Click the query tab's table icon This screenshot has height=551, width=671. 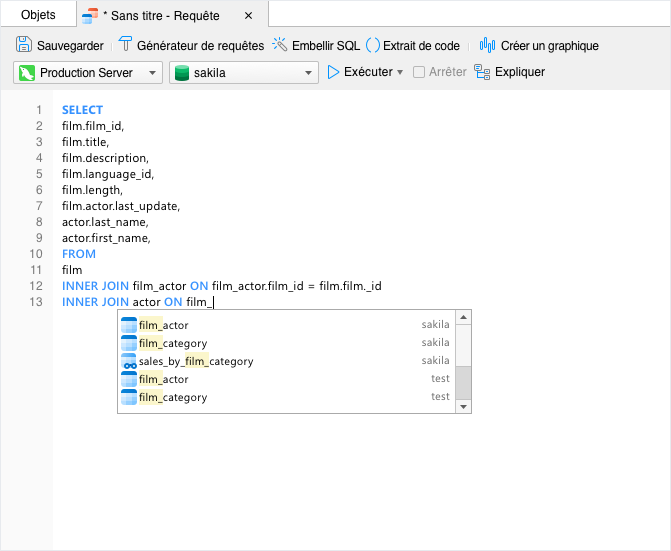90,16
